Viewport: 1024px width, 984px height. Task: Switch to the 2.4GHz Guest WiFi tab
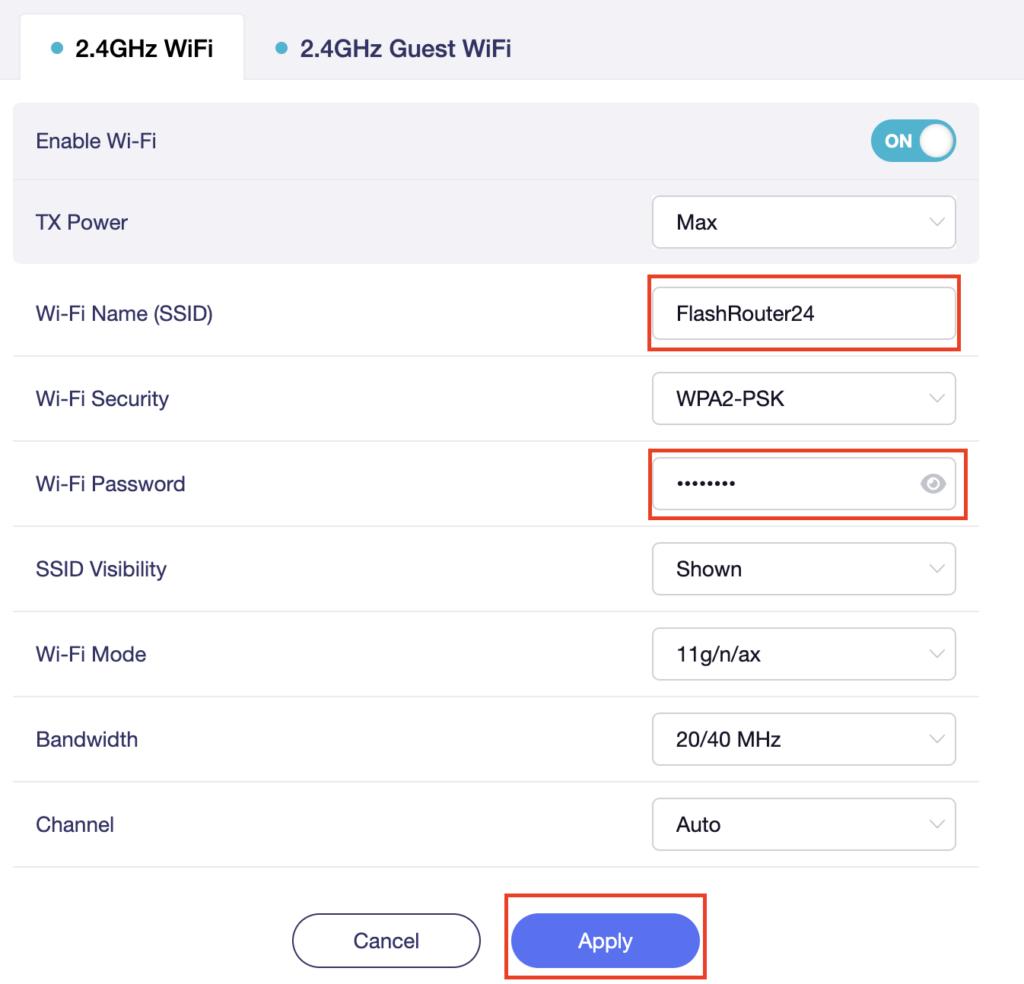[393, 48]
